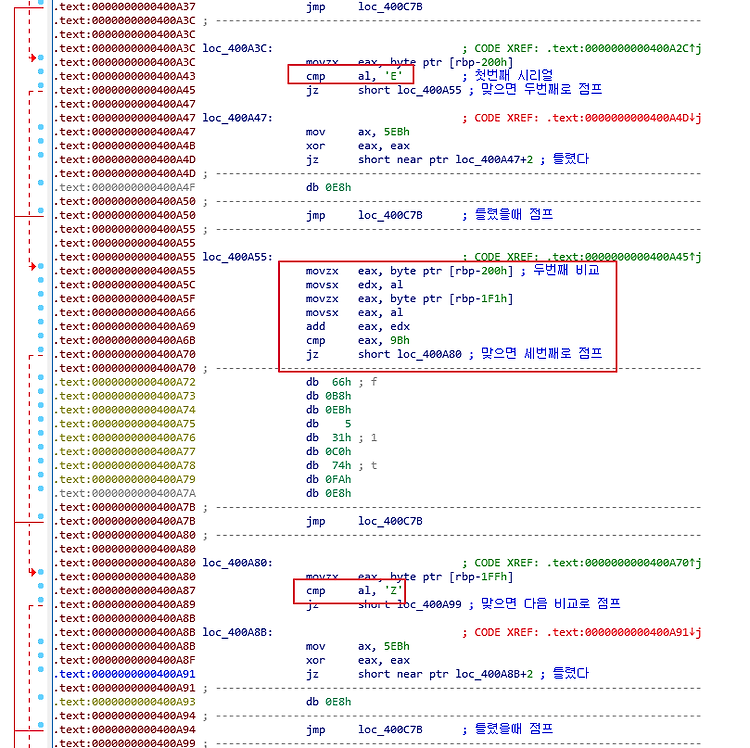Select db 0C0h byte at 400A77
The image size is (750, 748).
point(328,451)
